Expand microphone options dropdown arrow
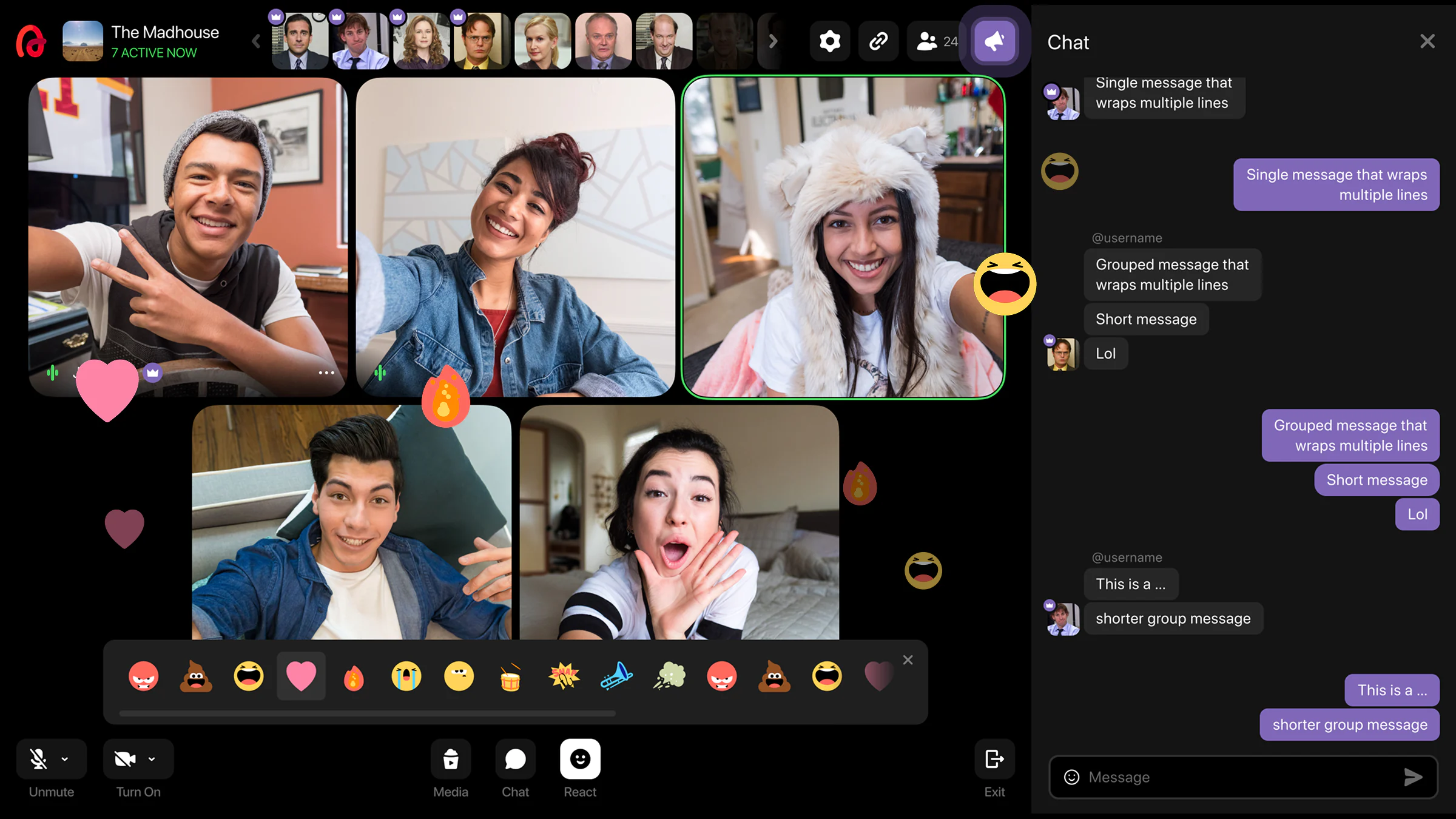The height and width of the screenshot is (819, 1456). 65,759
